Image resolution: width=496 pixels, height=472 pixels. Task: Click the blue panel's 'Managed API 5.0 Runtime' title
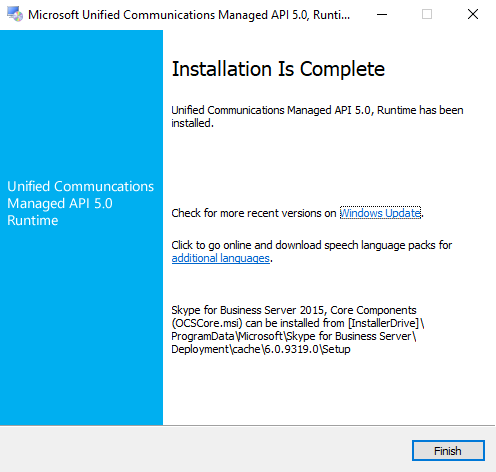coord(80,203)
